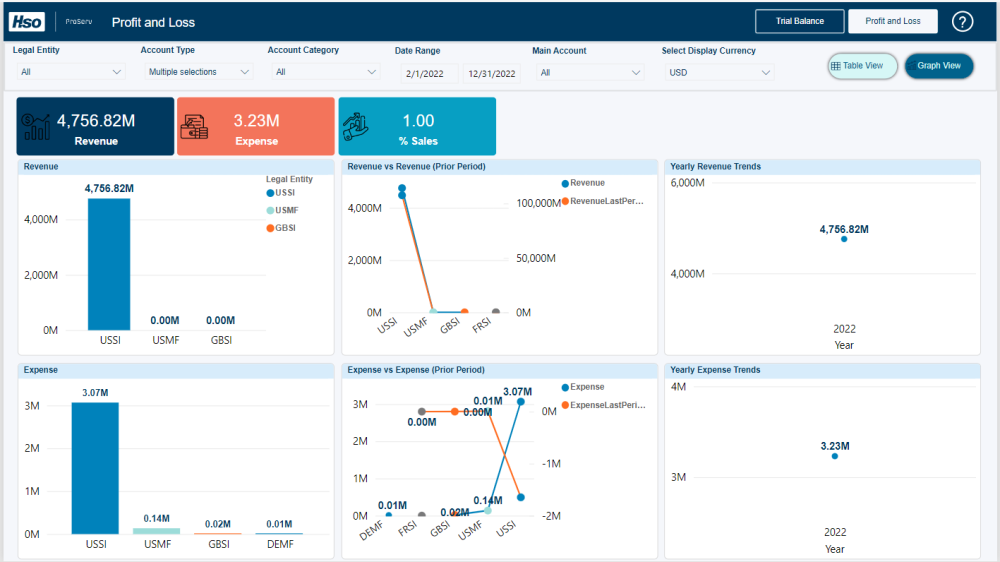Click the Yearly Revenue Trends title
The height and width of the screenshot is (562, 1000).
click(716, 166)
